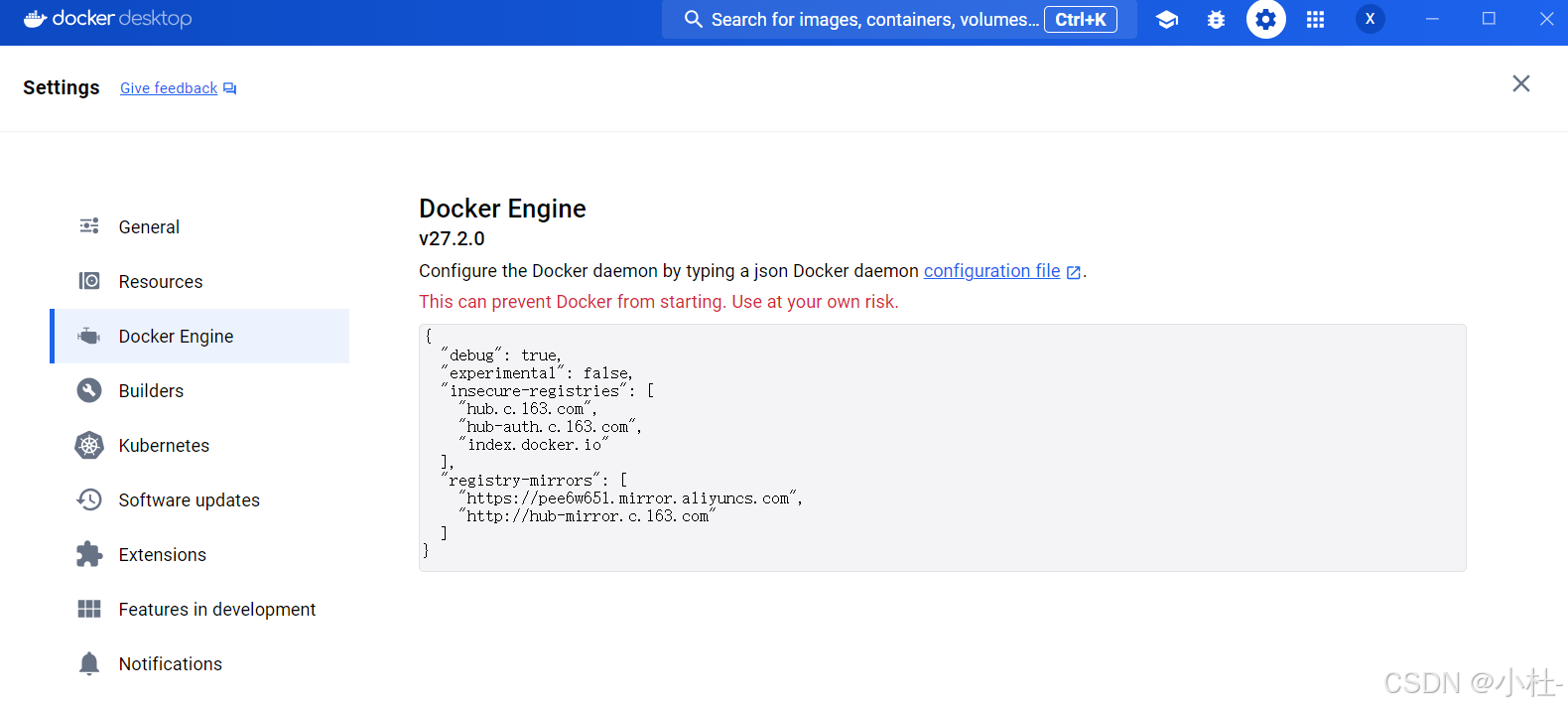Click the "index.docker.io" registry entry
This screenshot has width=1568, height=710.
click(x=534, y=444)
